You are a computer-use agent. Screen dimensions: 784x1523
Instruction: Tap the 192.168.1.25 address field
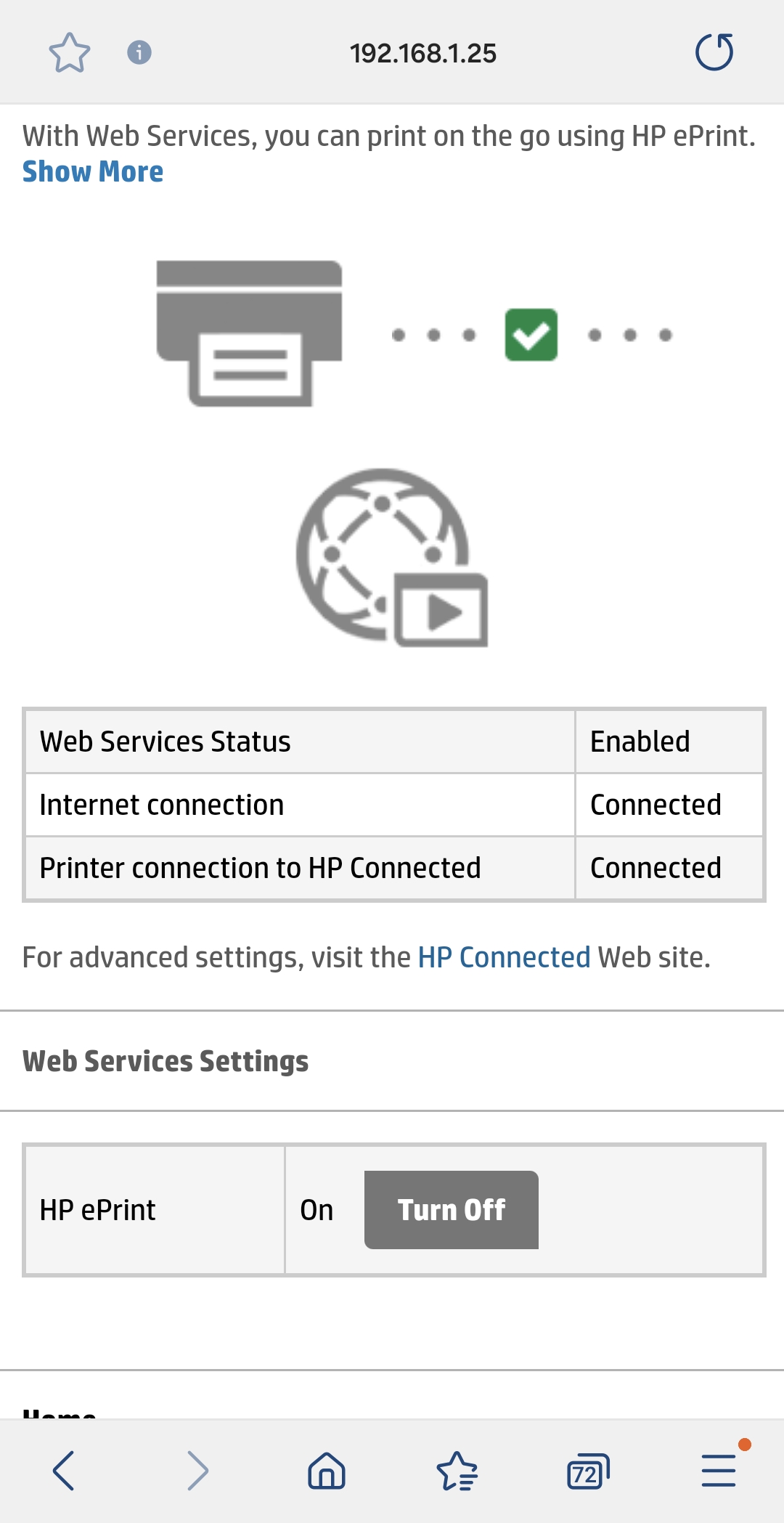pos(422,53)
